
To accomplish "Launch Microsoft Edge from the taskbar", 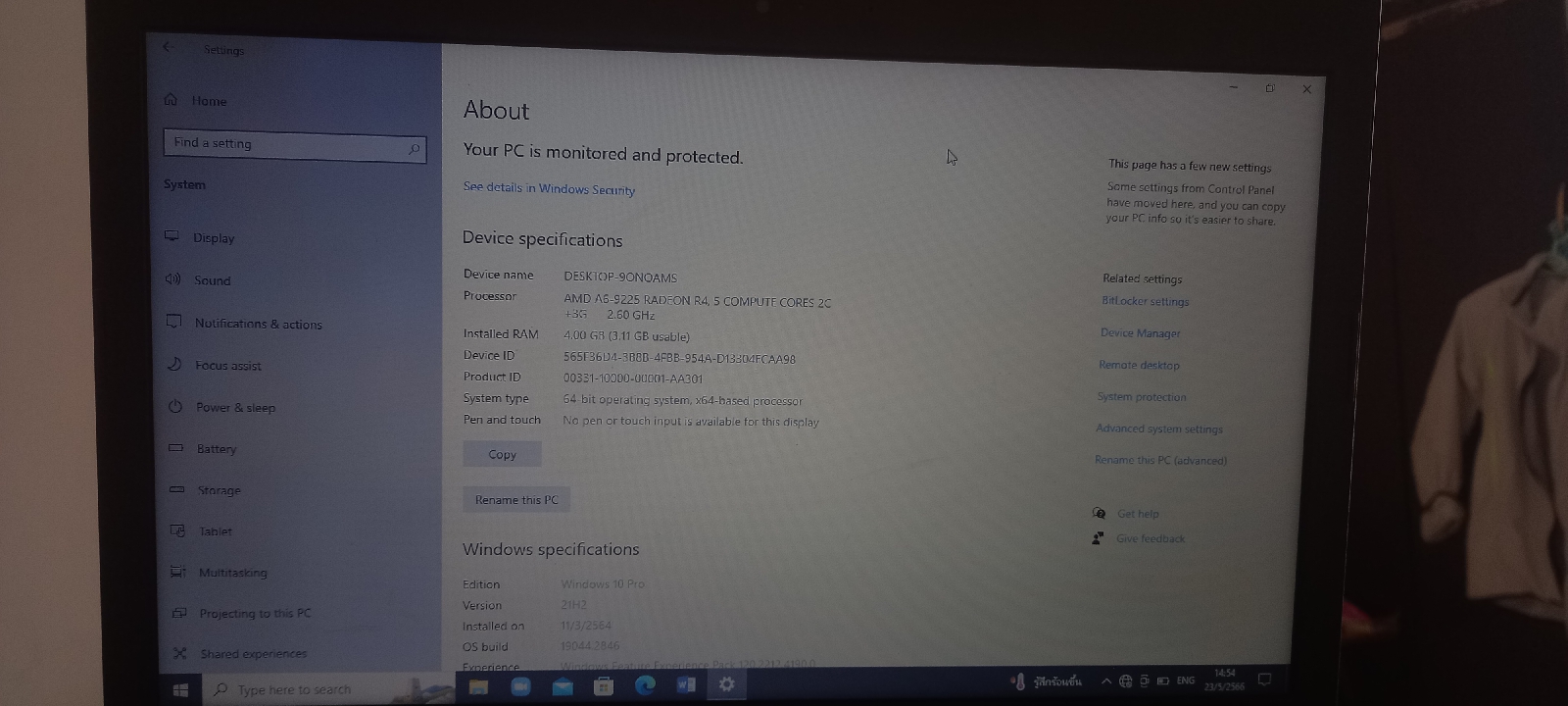I will tap(645, 685).
